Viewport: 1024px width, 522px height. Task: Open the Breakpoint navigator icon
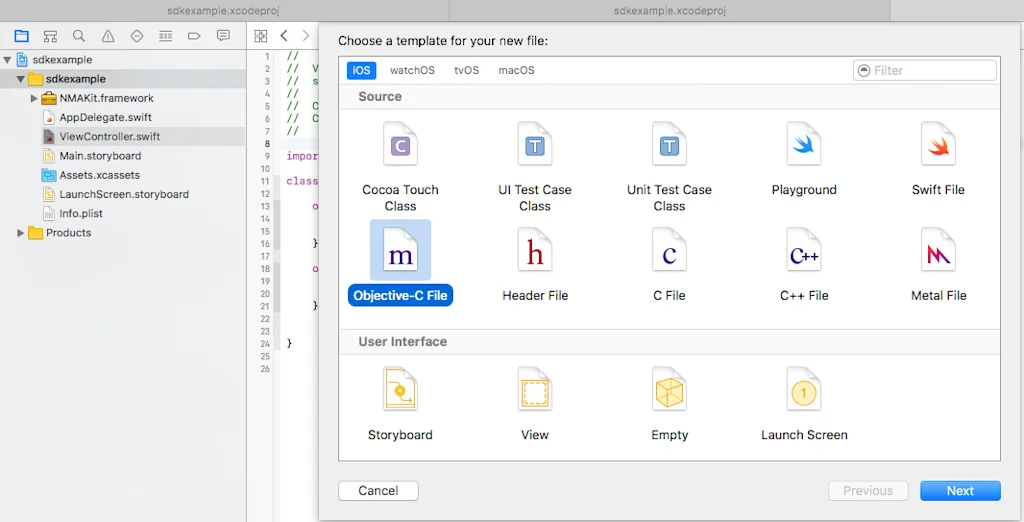click(194, 36)
